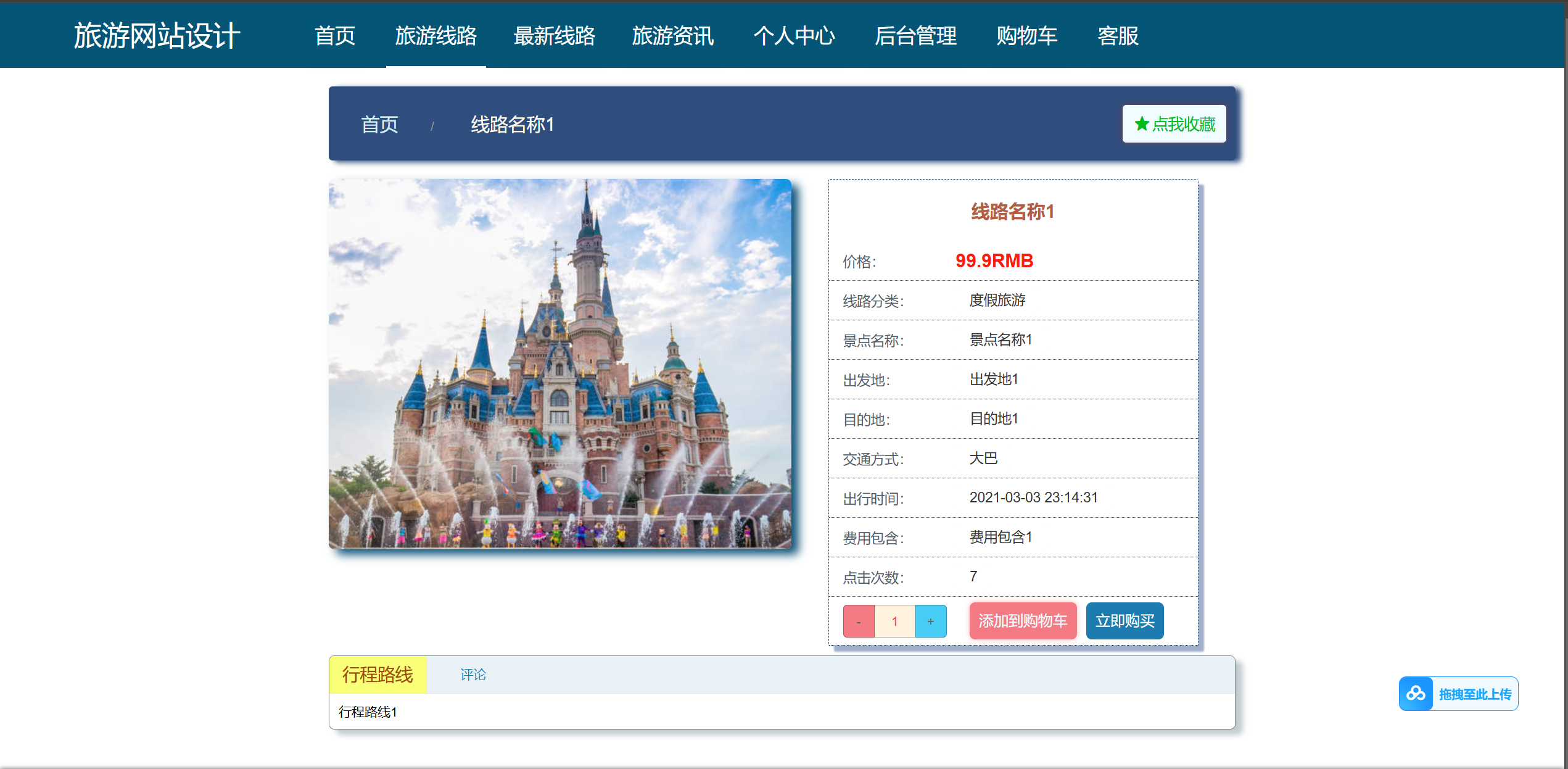Click the 立即购买 buy now button
The width and height of the screenshot is (1568, 769).
point(1124,621)
